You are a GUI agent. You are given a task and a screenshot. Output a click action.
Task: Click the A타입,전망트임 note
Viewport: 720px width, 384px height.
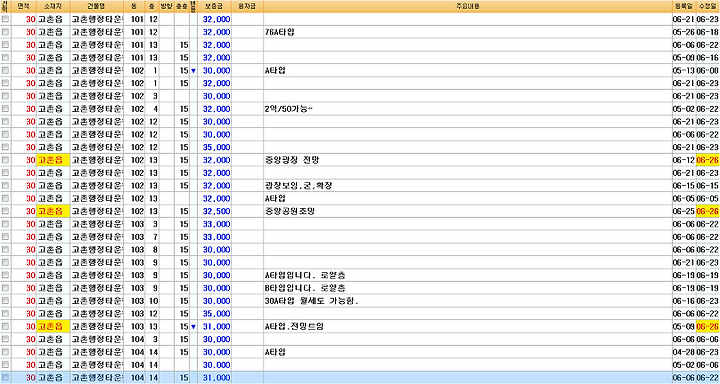pos(294,327)
